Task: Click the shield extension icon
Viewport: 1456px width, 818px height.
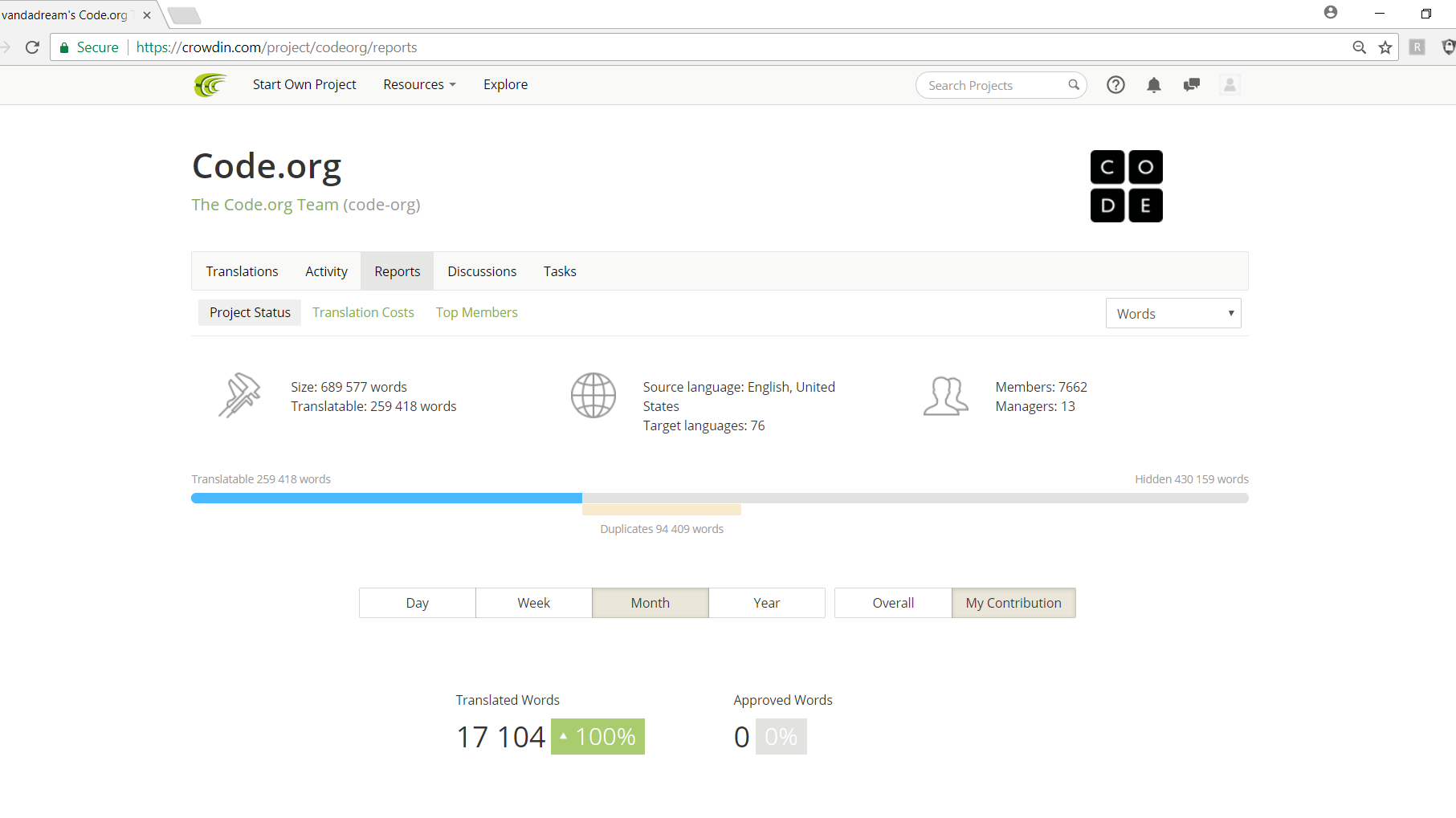Action: 1449,47
